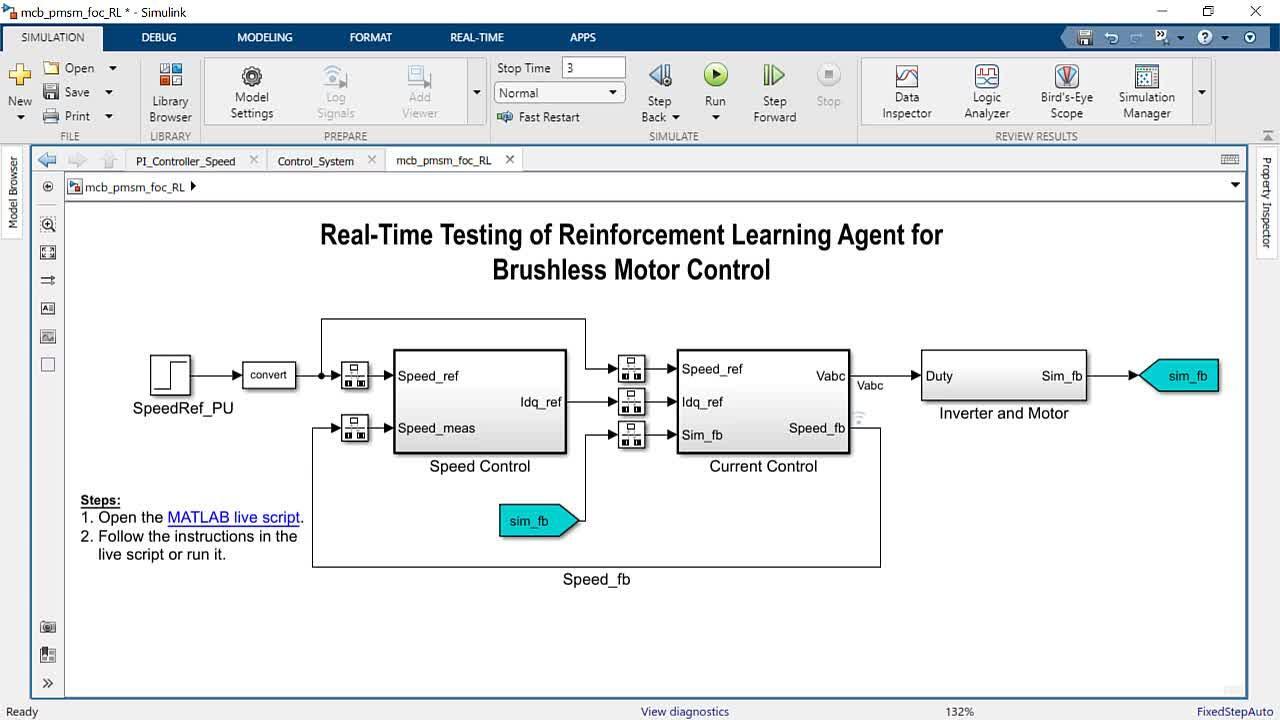
Task: Click the Run simulation button
Action: (x=715, y=76)
